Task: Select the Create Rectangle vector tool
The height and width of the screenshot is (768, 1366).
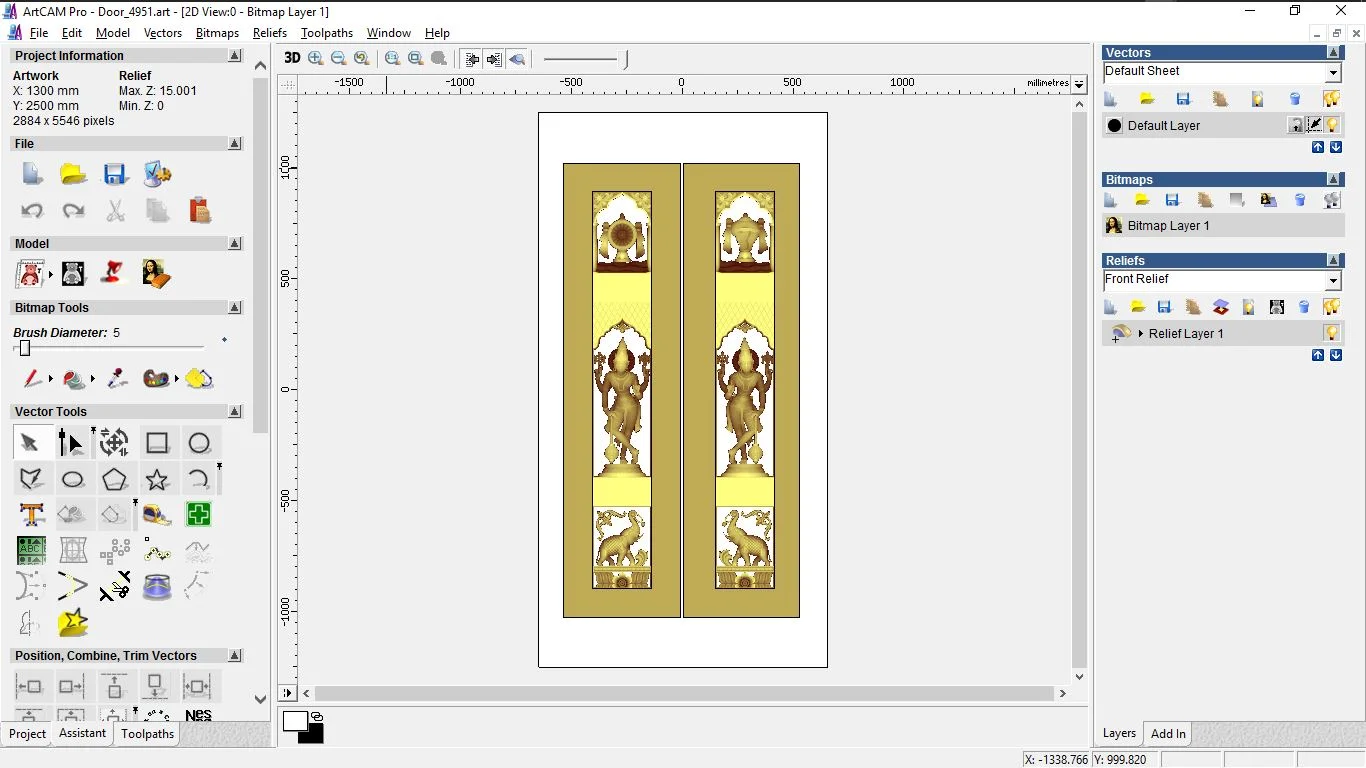Action: point(157,443)
